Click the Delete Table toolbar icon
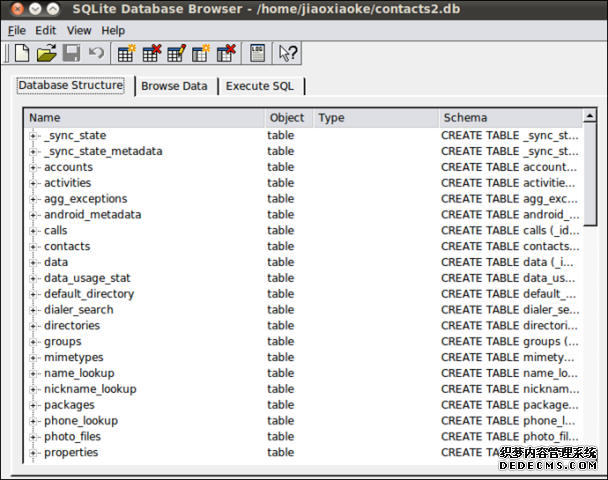Viewport: 608px width, 480px height. click(x=152, y=53)
